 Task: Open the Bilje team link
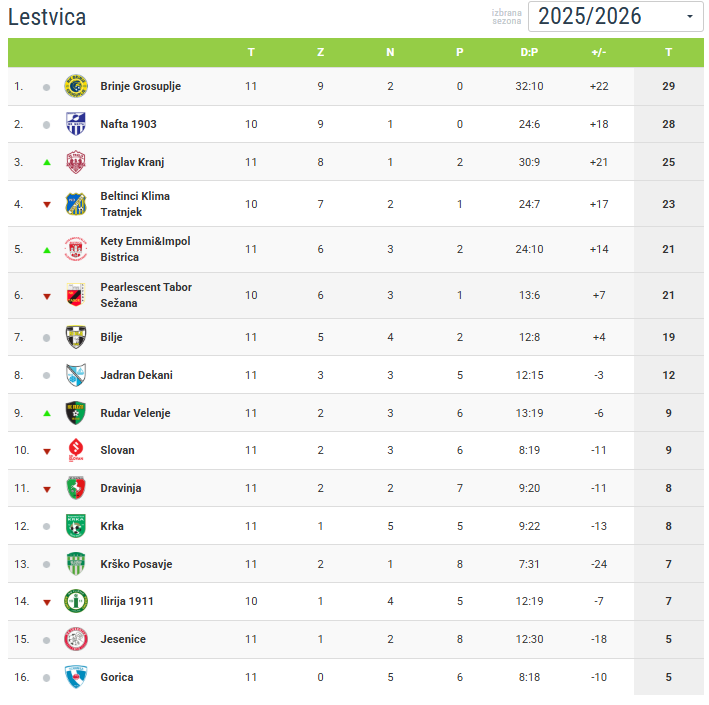click(111, 337)
